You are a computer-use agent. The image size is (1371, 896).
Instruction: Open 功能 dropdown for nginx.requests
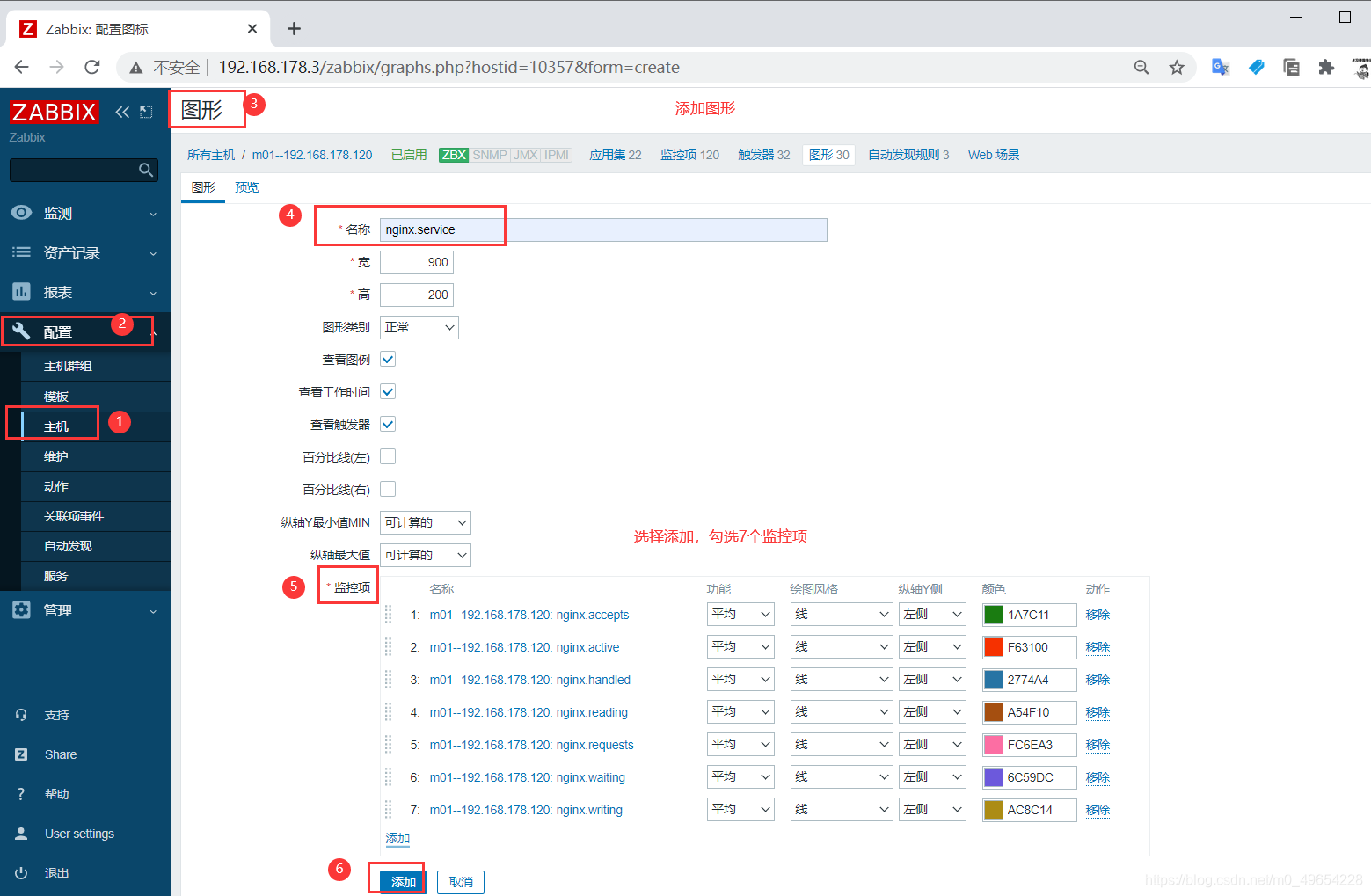740,744
